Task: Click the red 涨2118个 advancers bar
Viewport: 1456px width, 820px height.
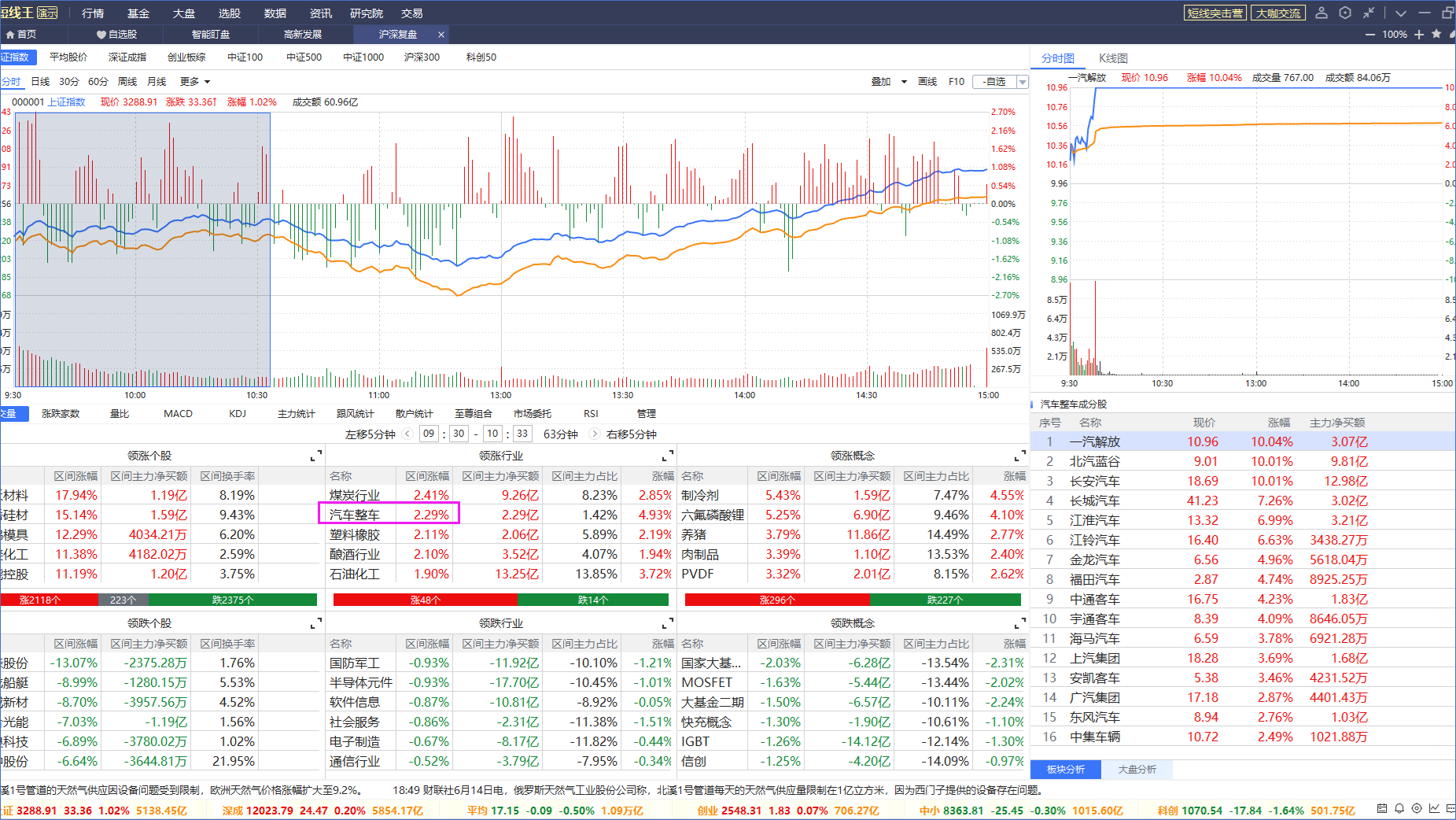Action: 50,600
